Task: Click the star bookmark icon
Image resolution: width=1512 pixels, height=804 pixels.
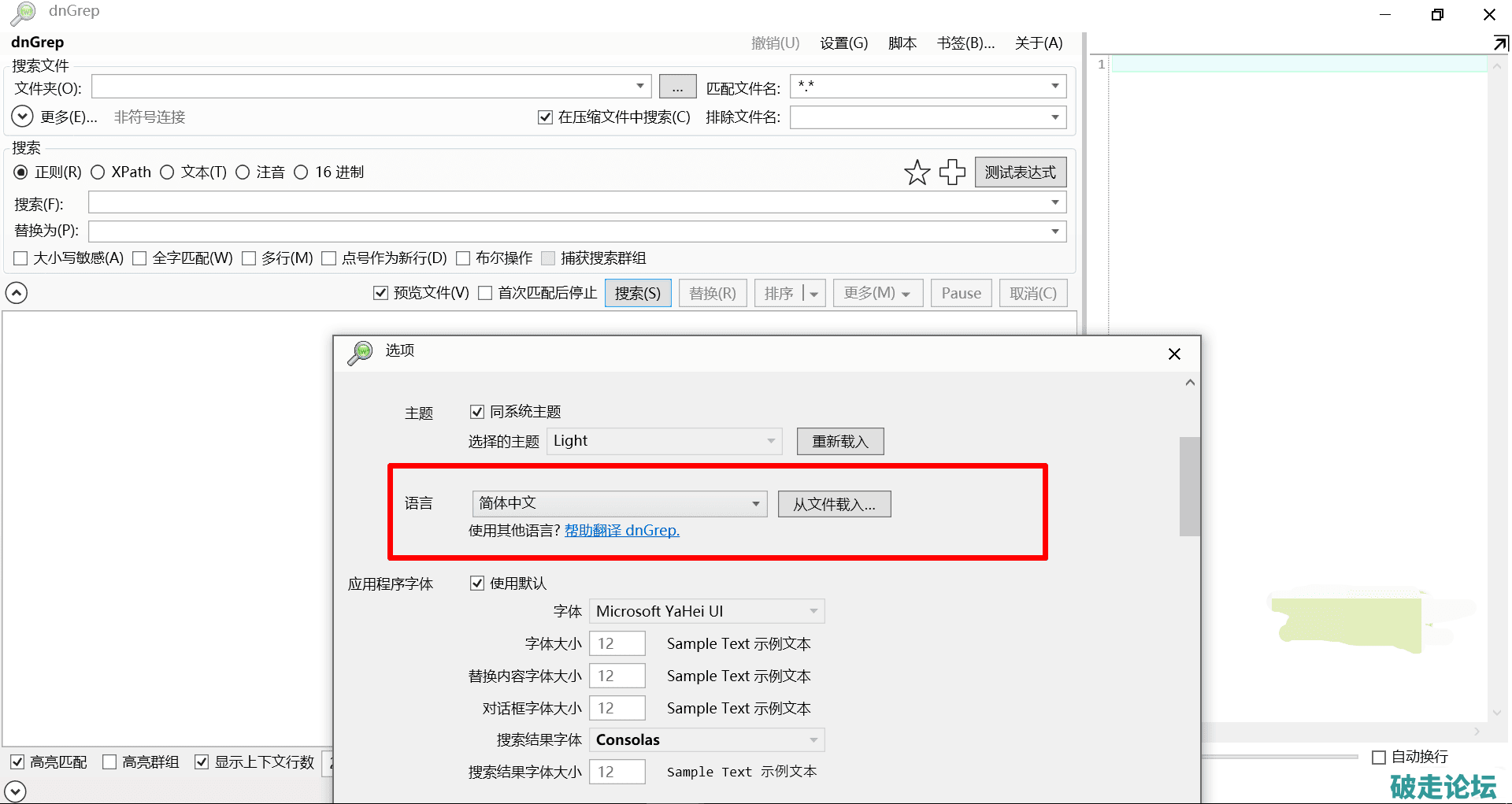Action: 917,172
